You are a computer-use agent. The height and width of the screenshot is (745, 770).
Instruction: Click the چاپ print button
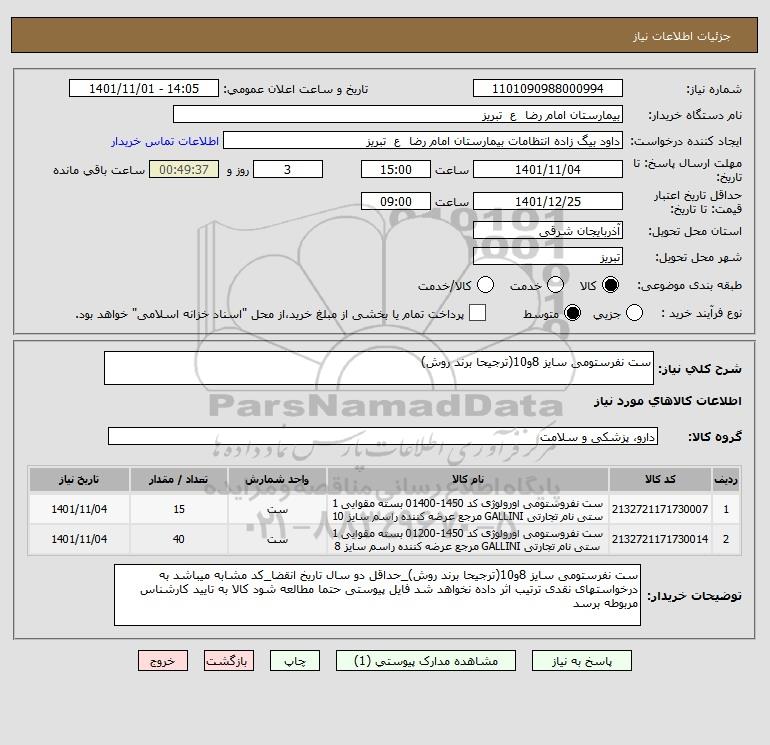(x=295, y=661)
